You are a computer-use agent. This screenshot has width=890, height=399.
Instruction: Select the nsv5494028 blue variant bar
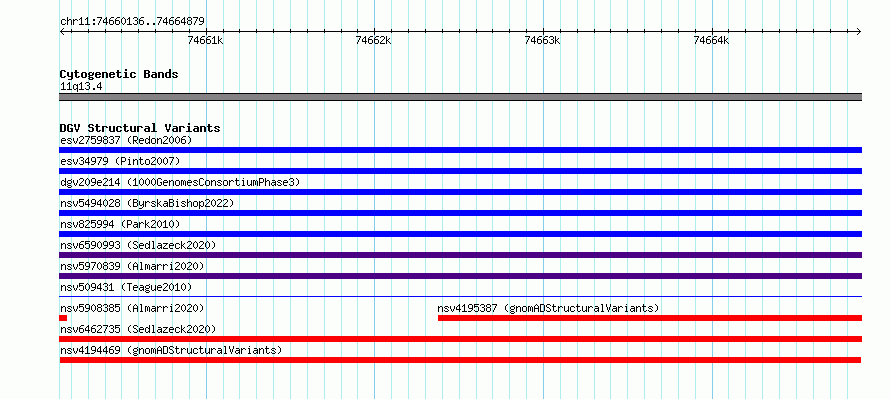click(460, 213)
